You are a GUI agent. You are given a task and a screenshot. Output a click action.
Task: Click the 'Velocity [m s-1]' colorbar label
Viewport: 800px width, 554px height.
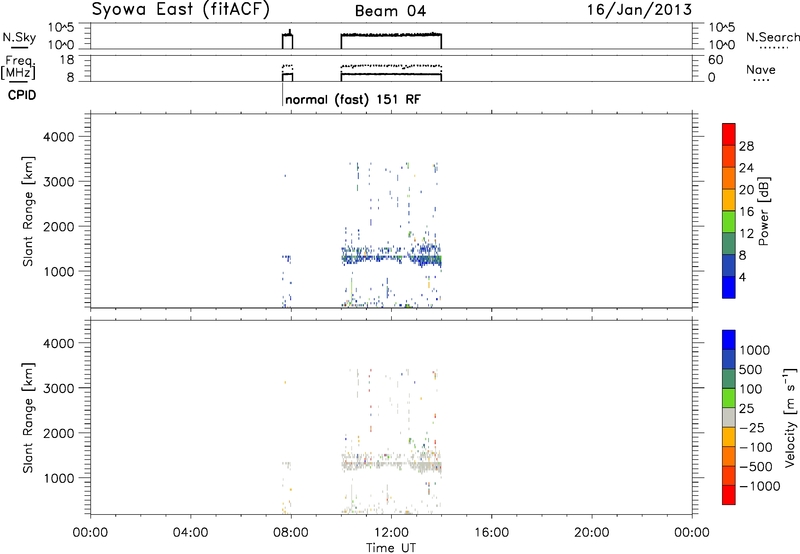tap(790, 417)
